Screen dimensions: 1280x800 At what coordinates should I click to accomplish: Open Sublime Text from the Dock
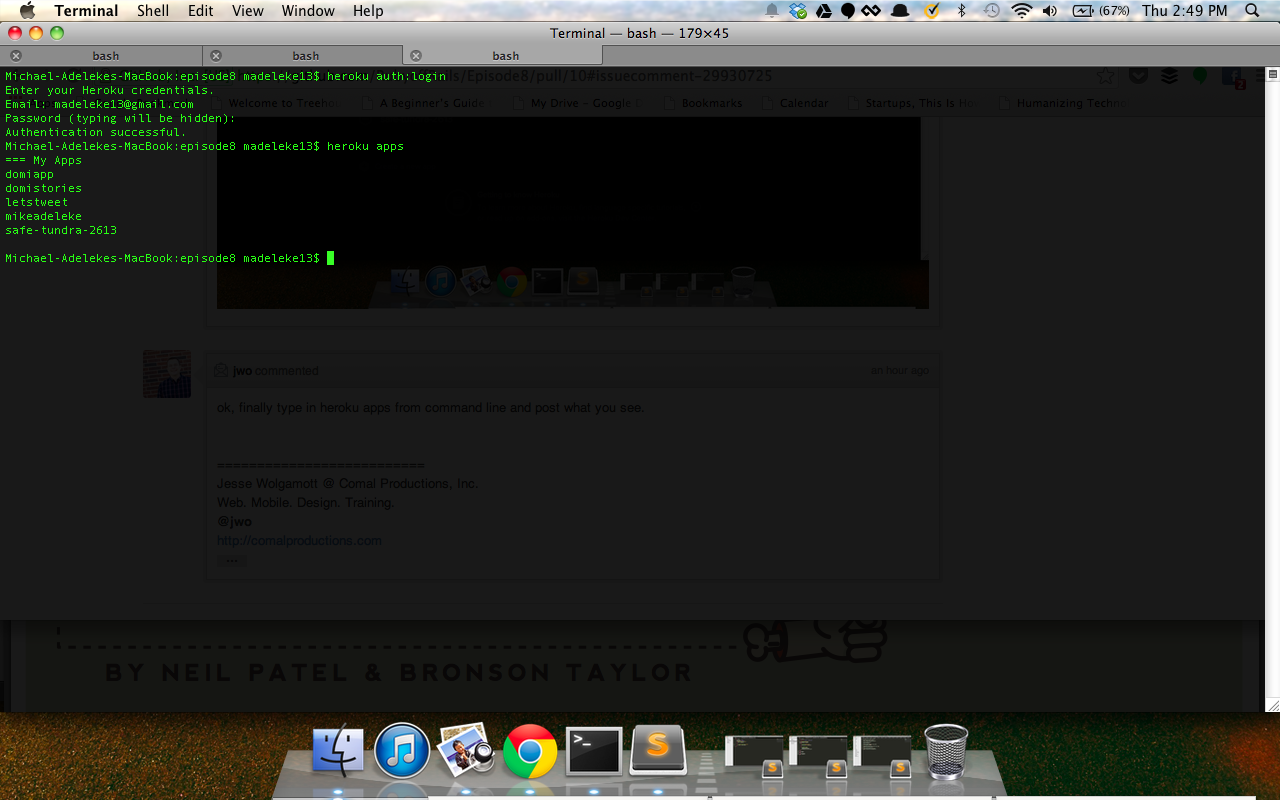coord(658,750)
